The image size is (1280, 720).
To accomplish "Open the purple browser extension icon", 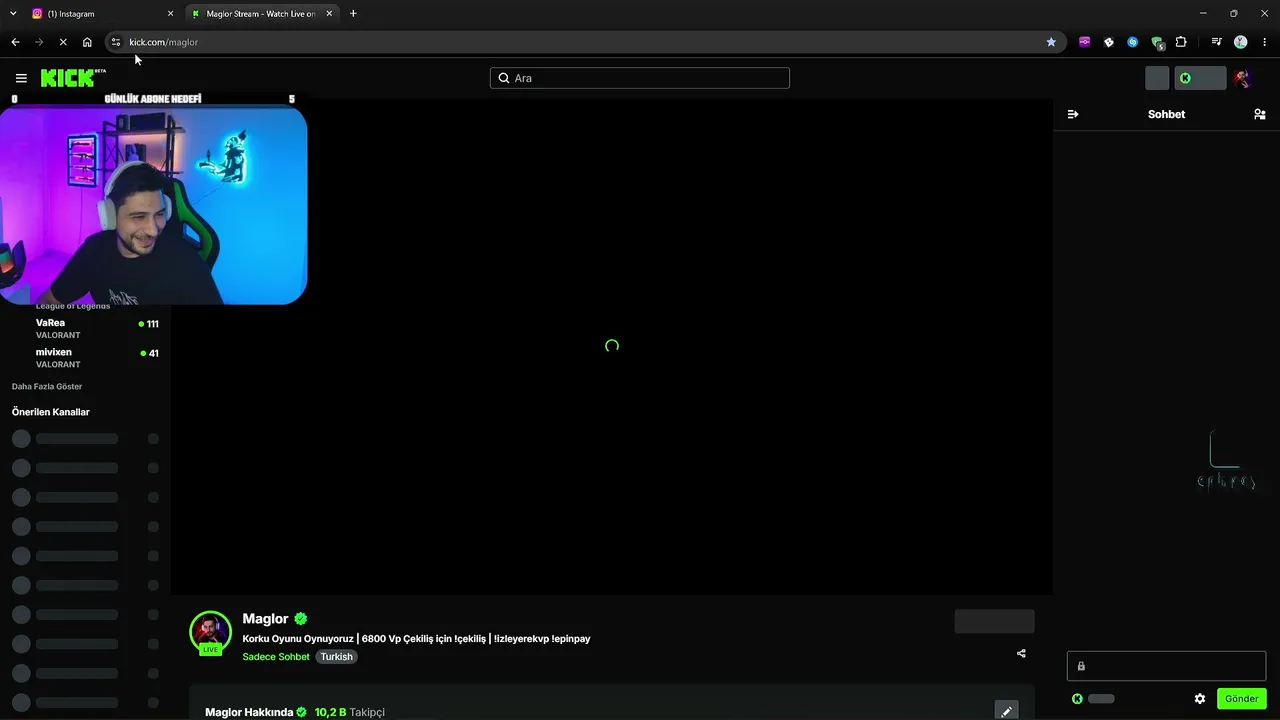I will click(x=1085, y=42).
